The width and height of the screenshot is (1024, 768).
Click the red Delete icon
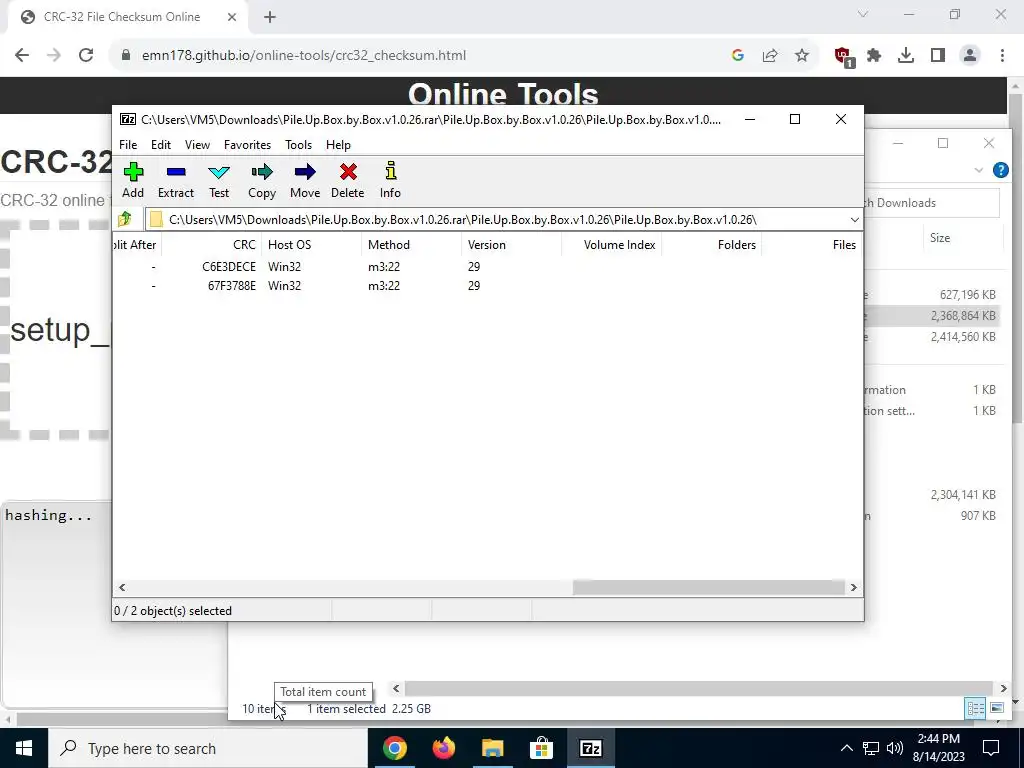(x=347, y=180)
